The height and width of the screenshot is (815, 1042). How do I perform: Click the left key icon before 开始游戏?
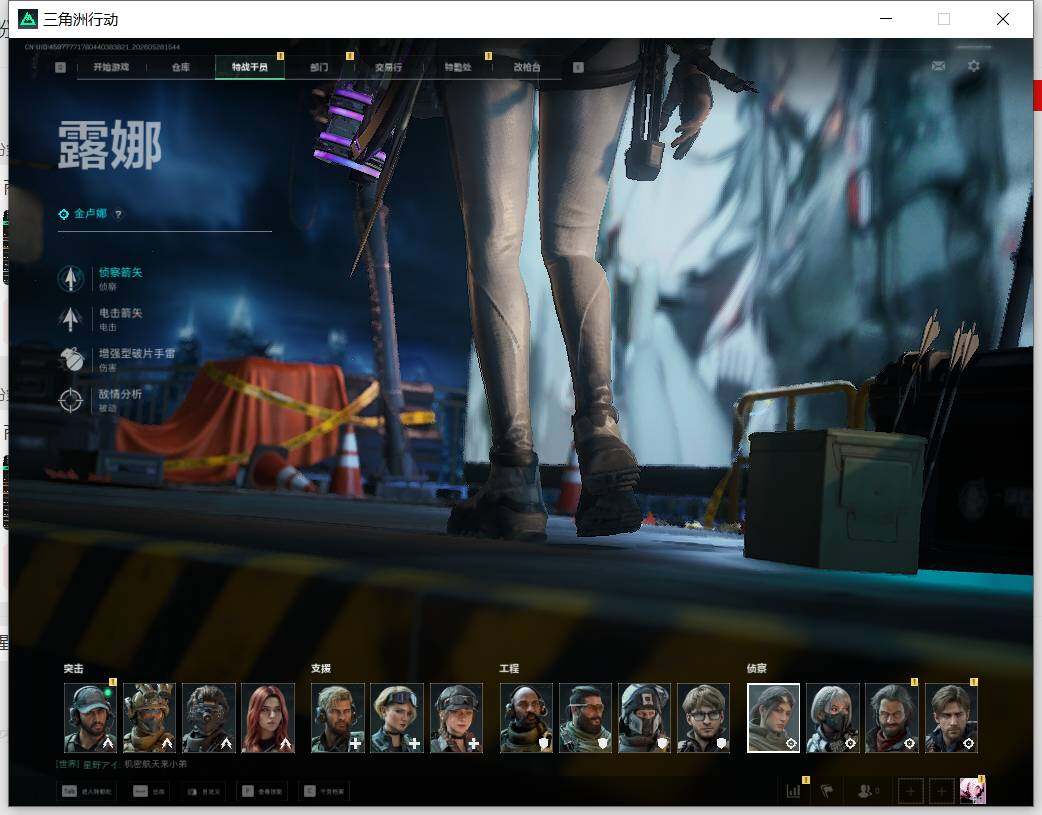[60, 67]
